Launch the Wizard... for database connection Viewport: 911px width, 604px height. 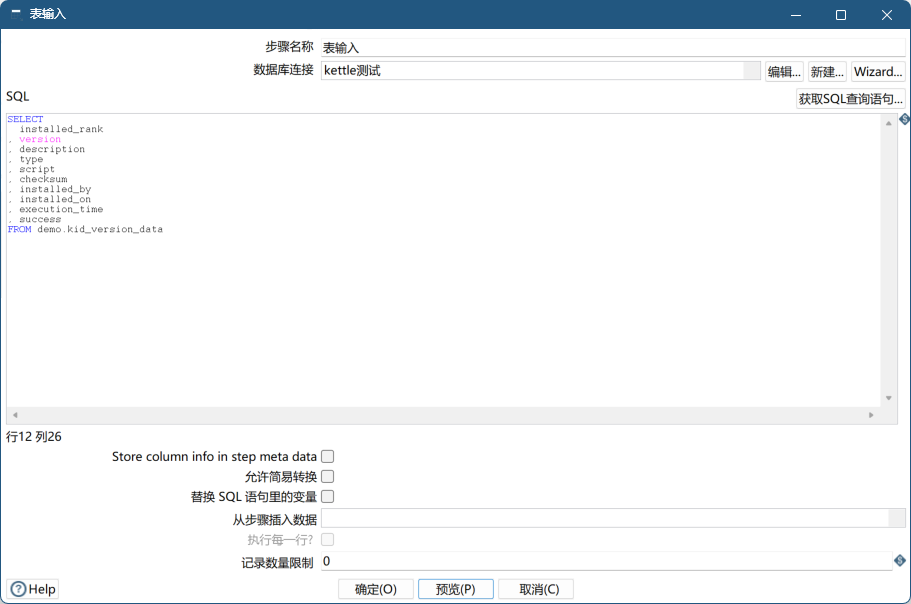click(x=877, y=71)
